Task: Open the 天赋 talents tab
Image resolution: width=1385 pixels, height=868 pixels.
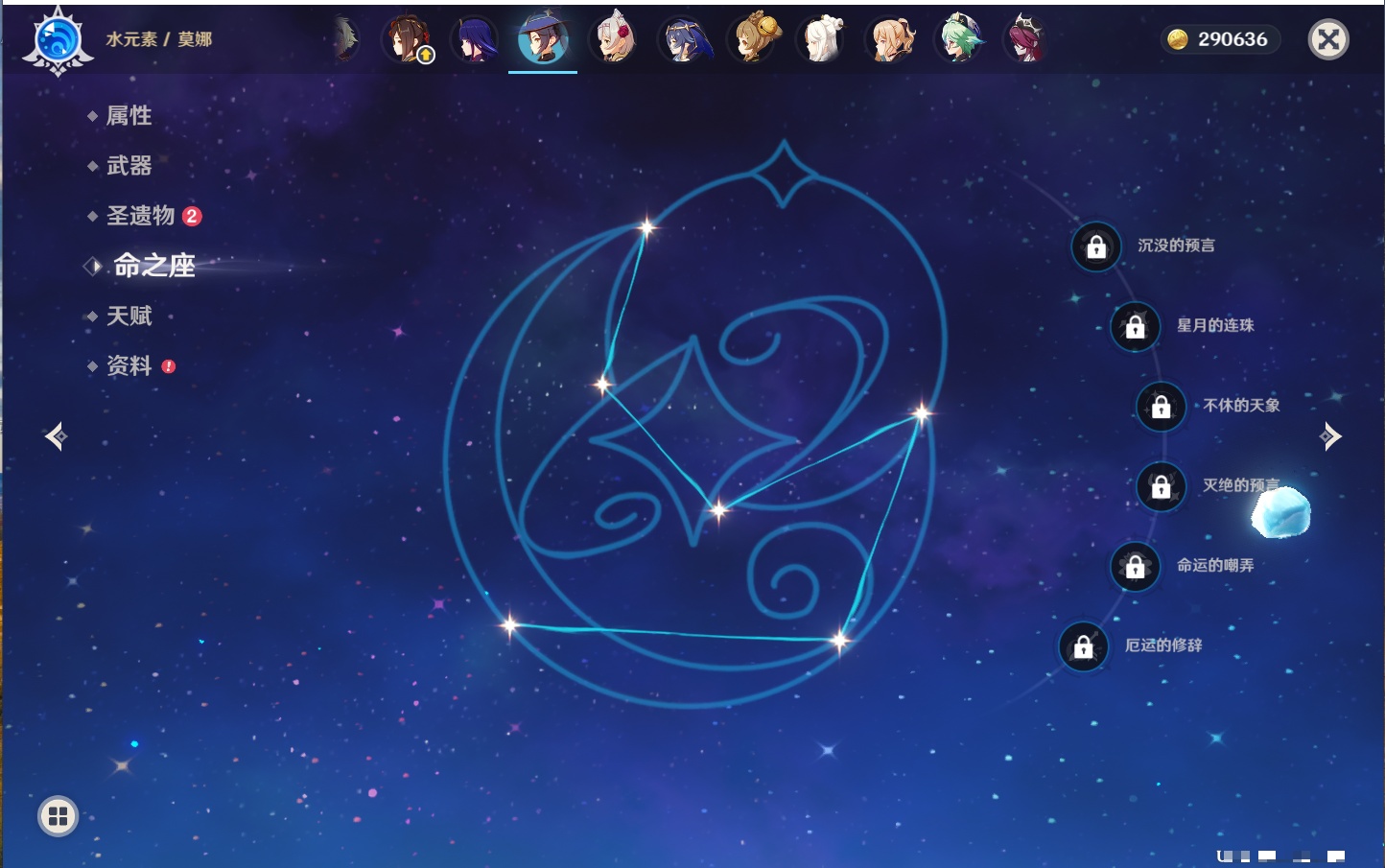Action: [129, 316]
